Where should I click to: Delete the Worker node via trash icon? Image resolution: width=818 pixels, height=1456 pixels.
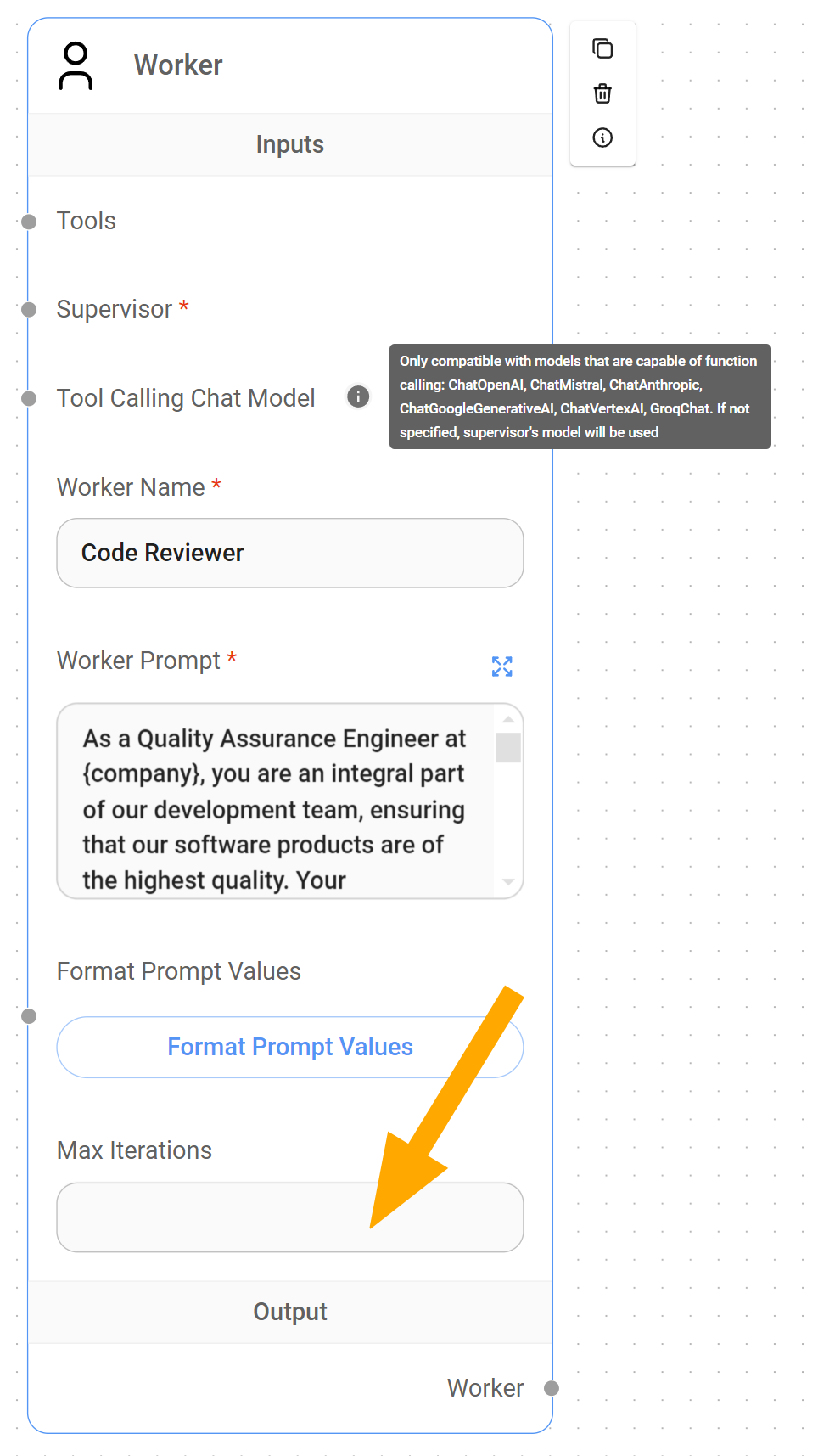point(602,93)
